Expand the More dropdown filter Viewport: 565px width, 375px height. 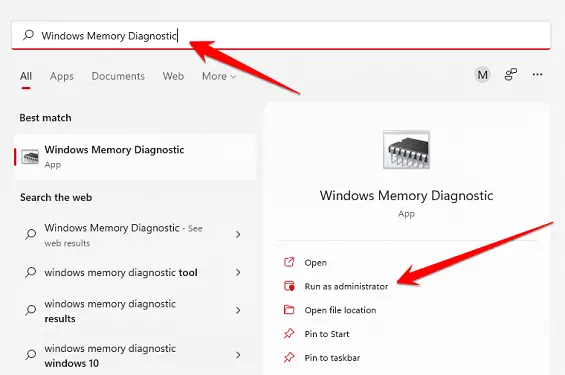219,76
